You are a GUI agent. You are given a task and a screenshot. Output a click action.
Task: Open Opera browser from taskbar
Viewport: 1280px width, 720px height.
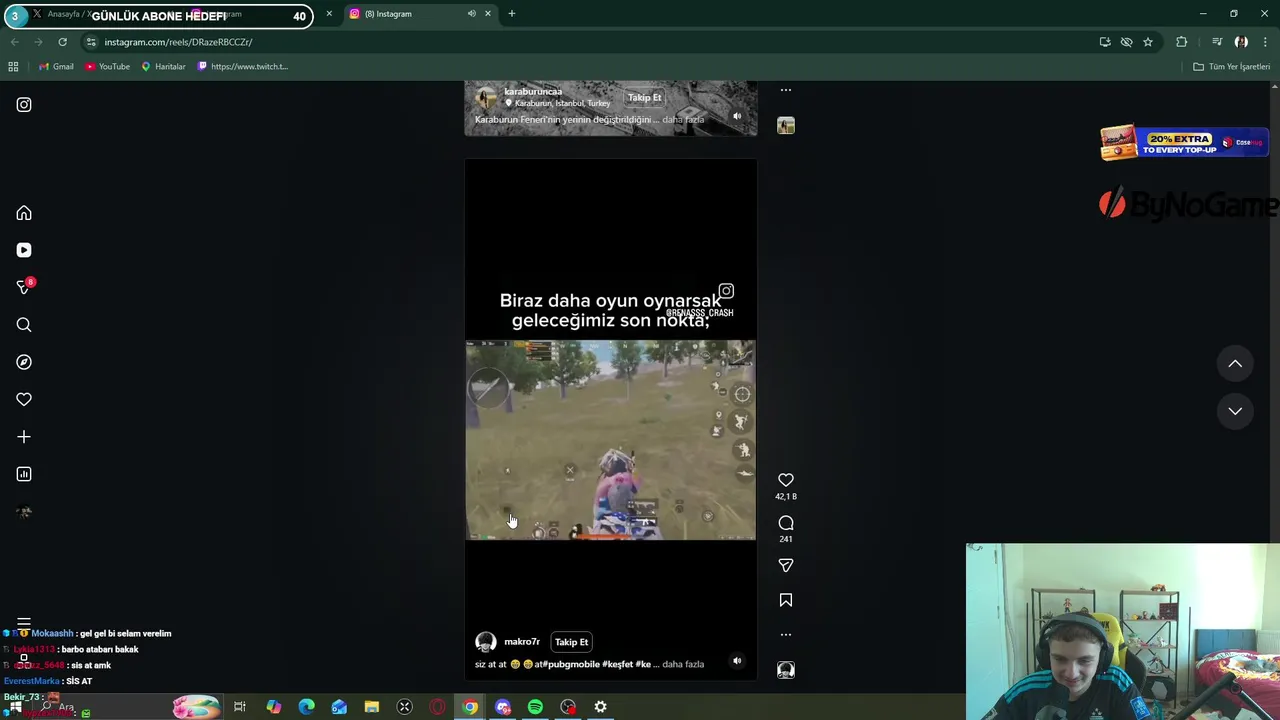[437, 707]
